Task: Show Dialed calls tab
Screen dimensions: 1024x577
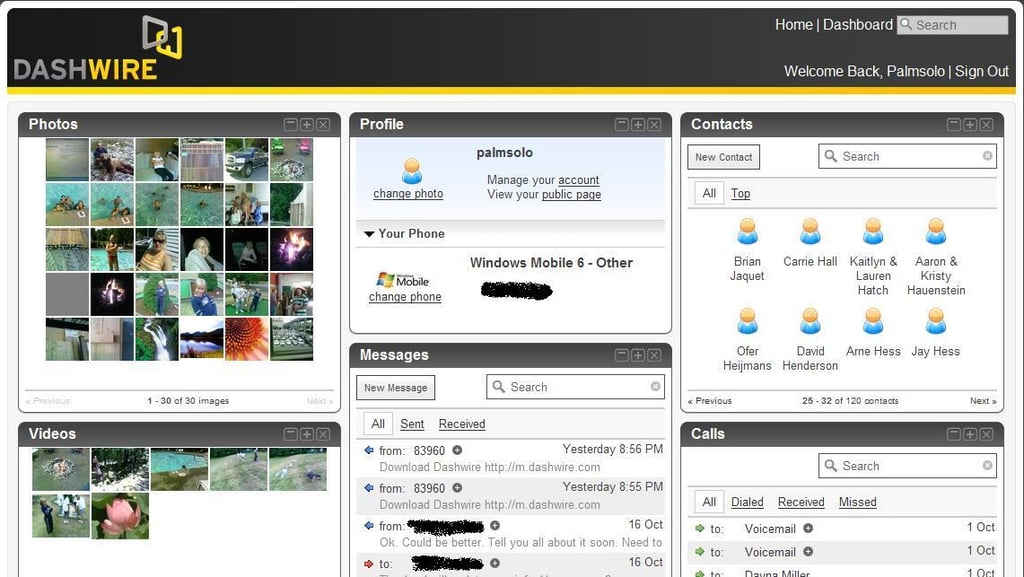Action: pyautogui.click(x=747, y=502)
